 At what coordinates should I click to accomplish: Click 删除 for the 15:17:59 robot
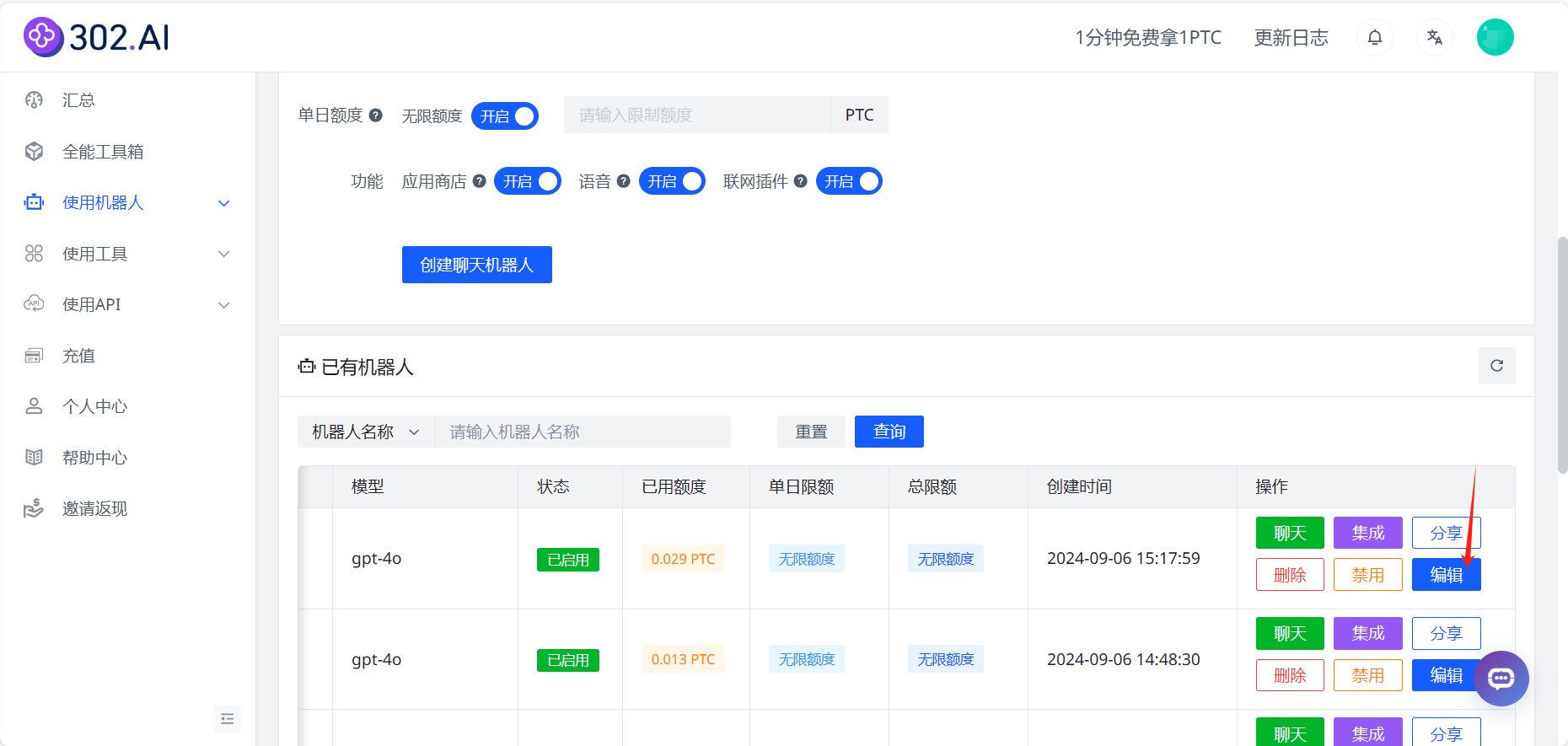1290,575
